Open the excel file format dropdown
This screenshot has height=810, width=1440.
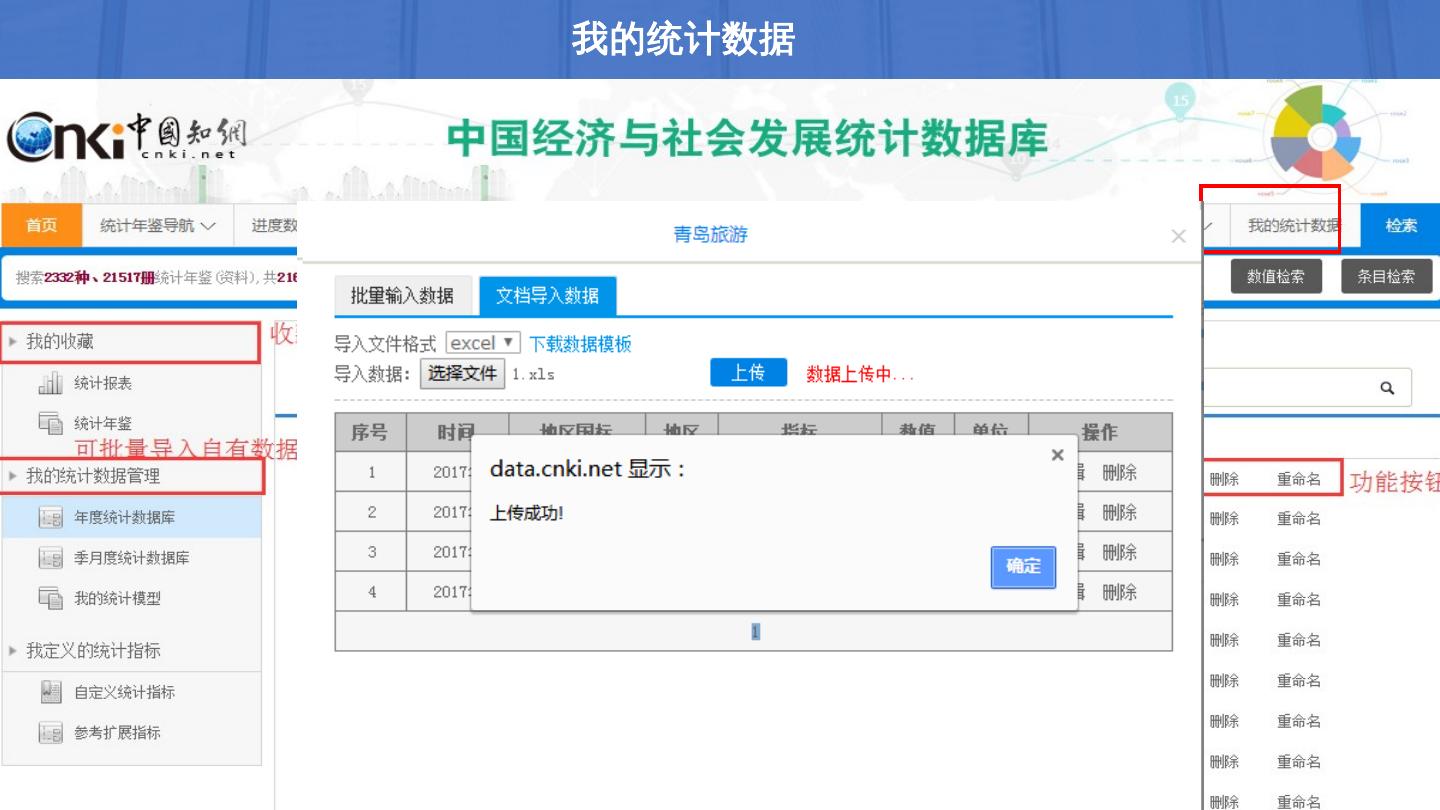click(483, 343)
